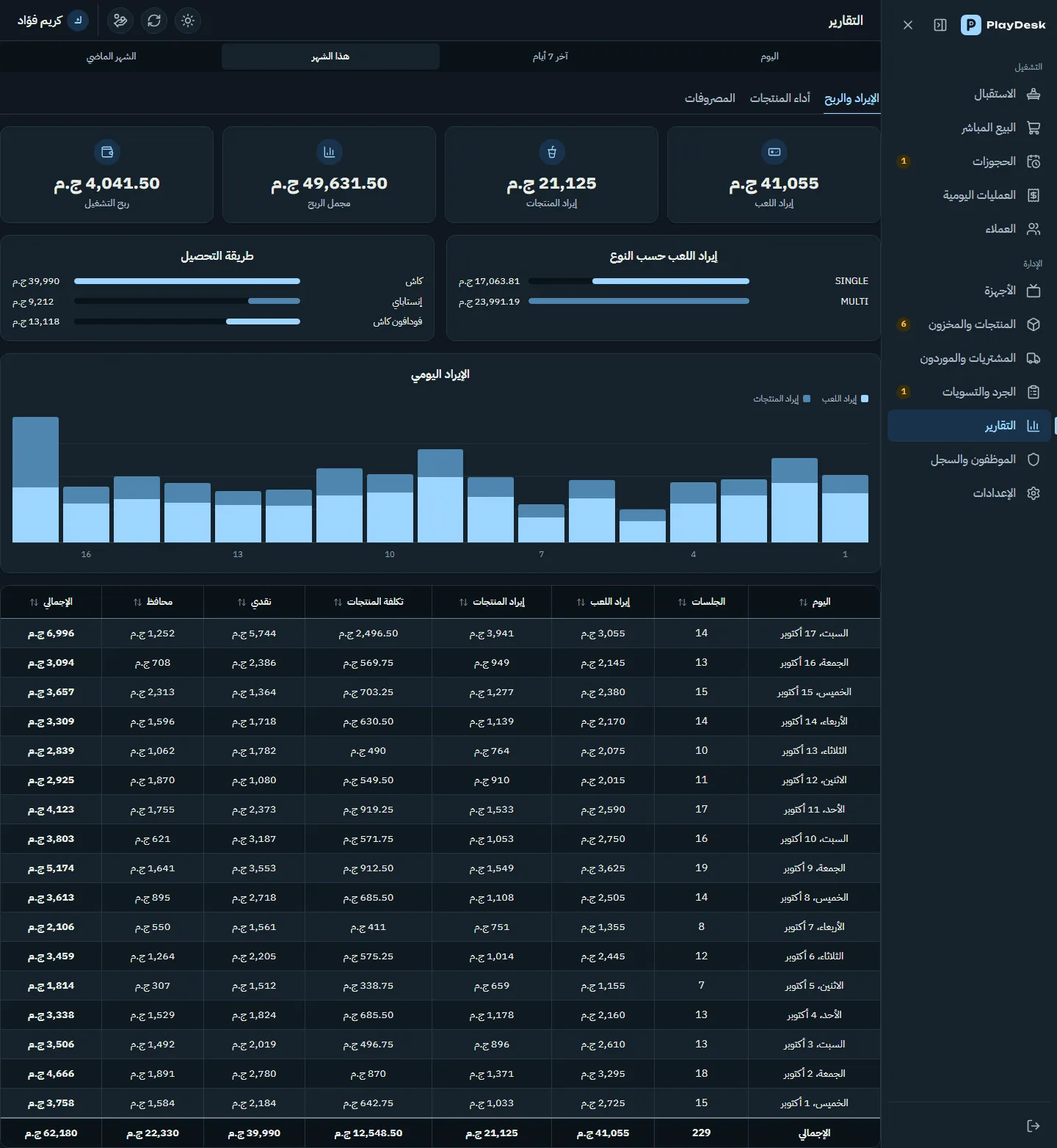Click the logout icon at the sidebar bottom
Viewport: 1057px width, 1148px height.
(1034, 1126)
